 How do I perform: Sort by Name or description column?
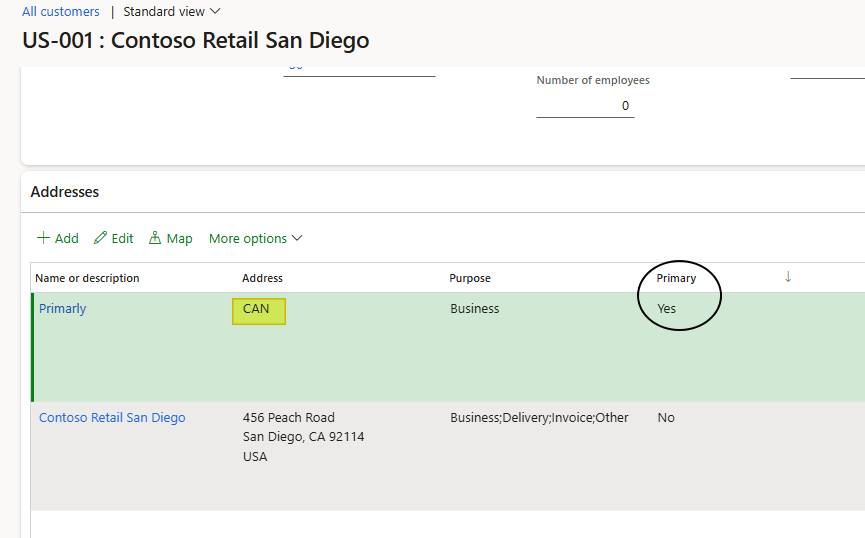tap(87, 278)
